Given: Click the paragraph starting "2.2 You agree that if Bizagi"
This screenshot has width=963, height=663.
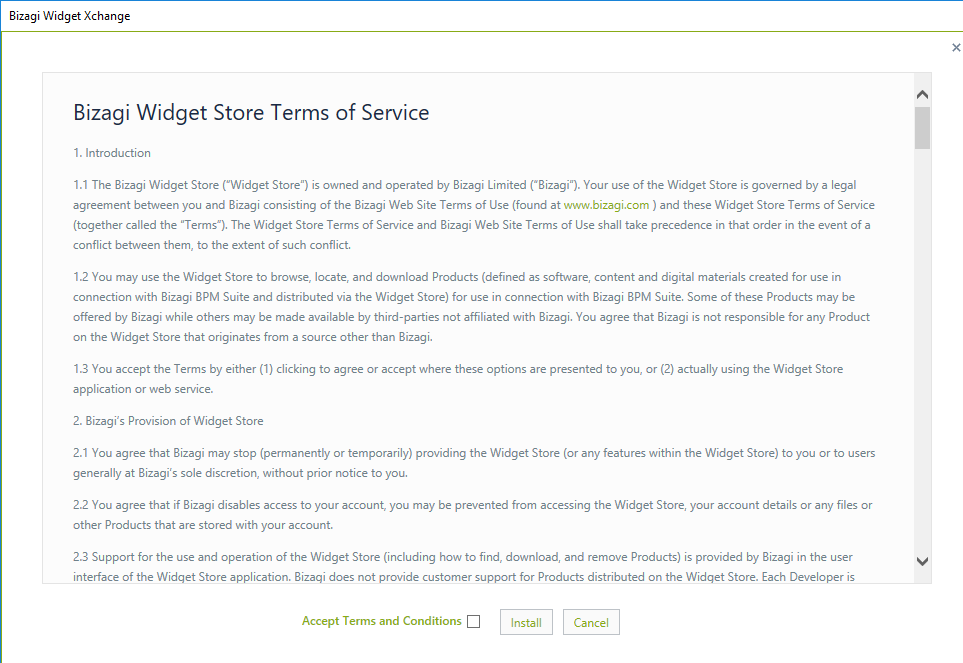Looking at the screenshot, I should tap(473, 515).
